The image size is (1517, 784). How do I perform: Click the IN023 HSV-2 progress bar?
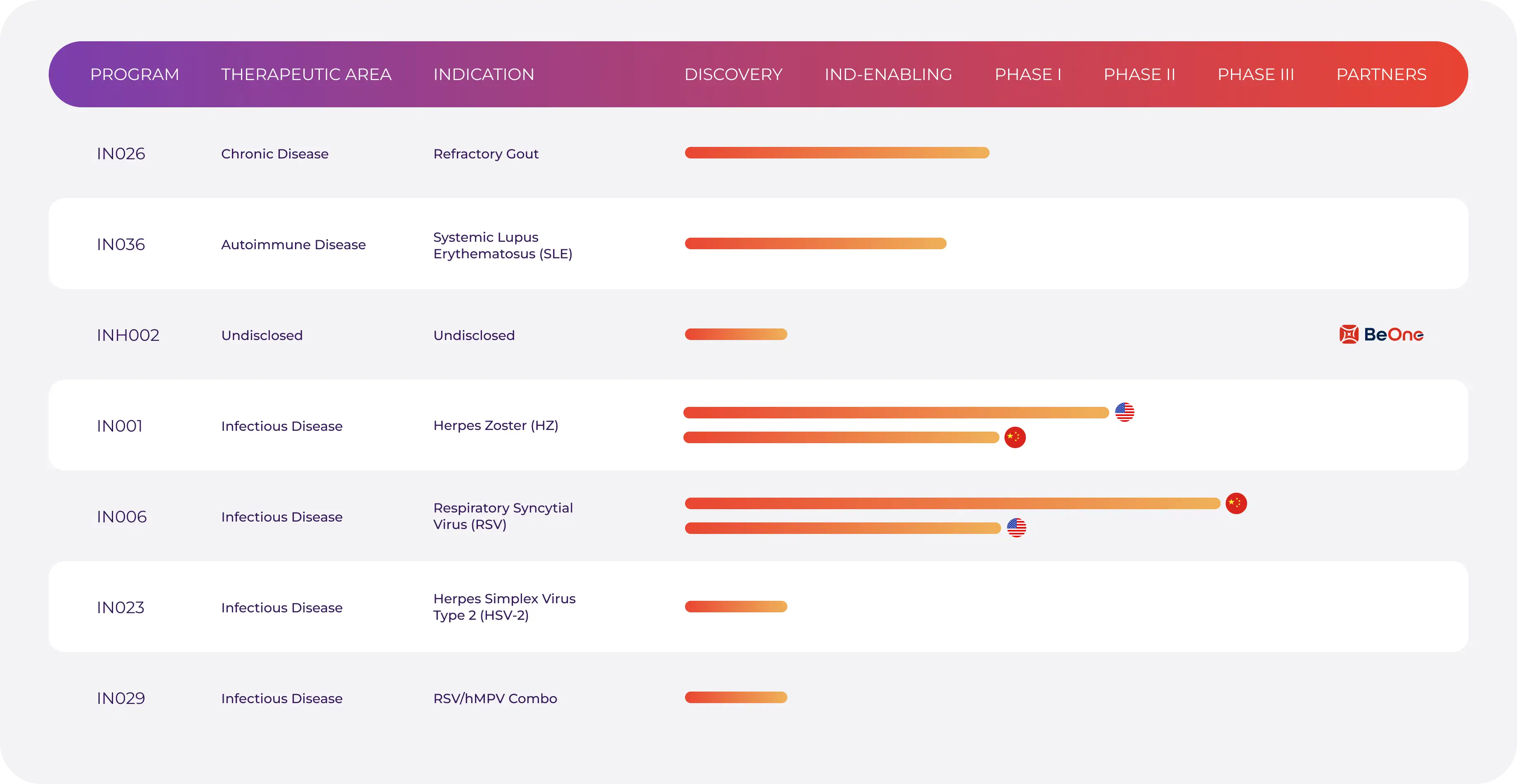[735, 607]
